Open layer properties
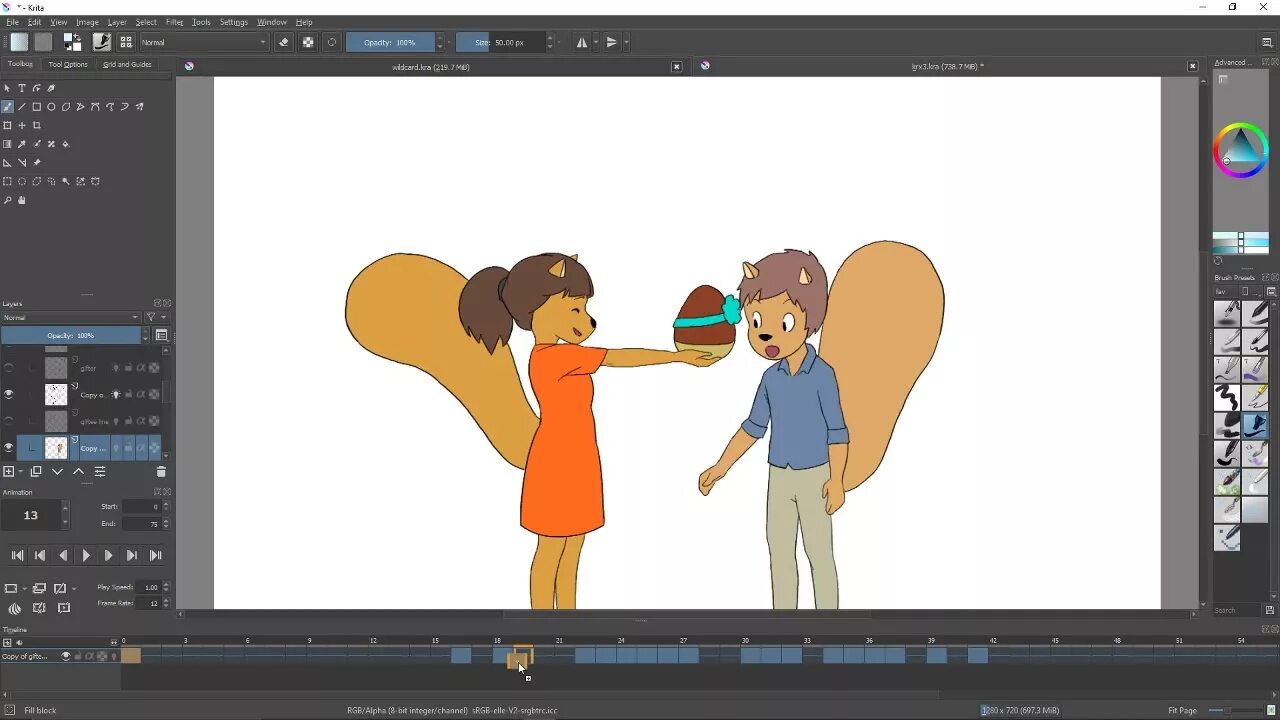Image resolution: width=1280 pixels, height=720 pixels. 100,472
